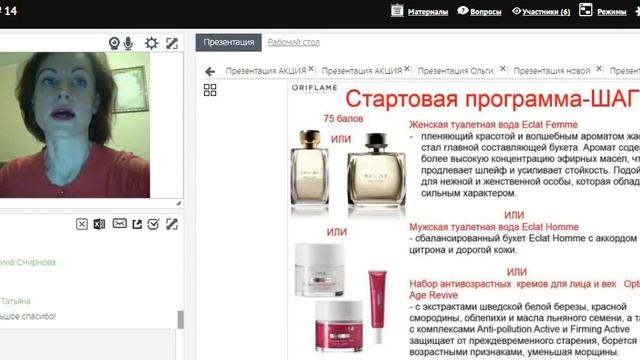
Task: Click the chat scrollbar thumb
Action: point(180,320)
